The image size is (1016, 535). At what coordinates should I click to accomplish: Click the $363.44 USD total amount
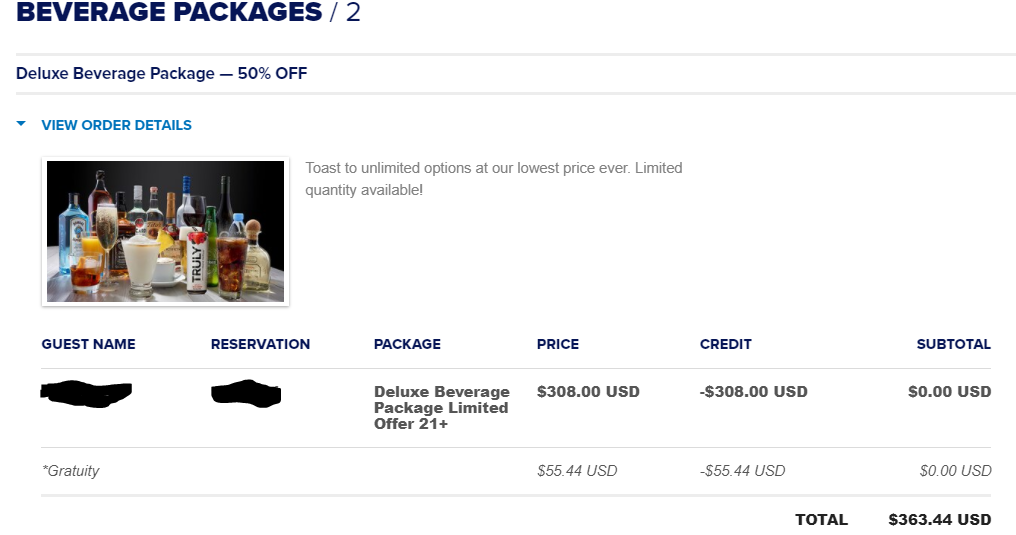tap(940, 519)
